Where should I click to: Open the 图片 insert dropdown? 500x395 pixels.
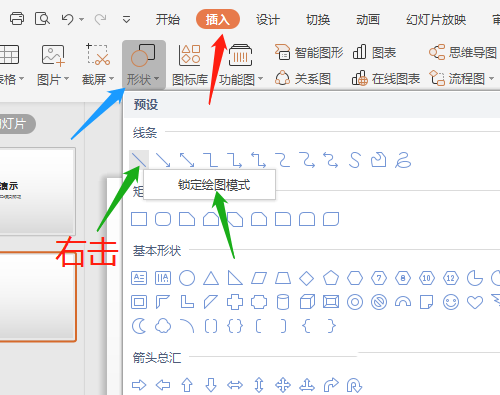[53, 65]
